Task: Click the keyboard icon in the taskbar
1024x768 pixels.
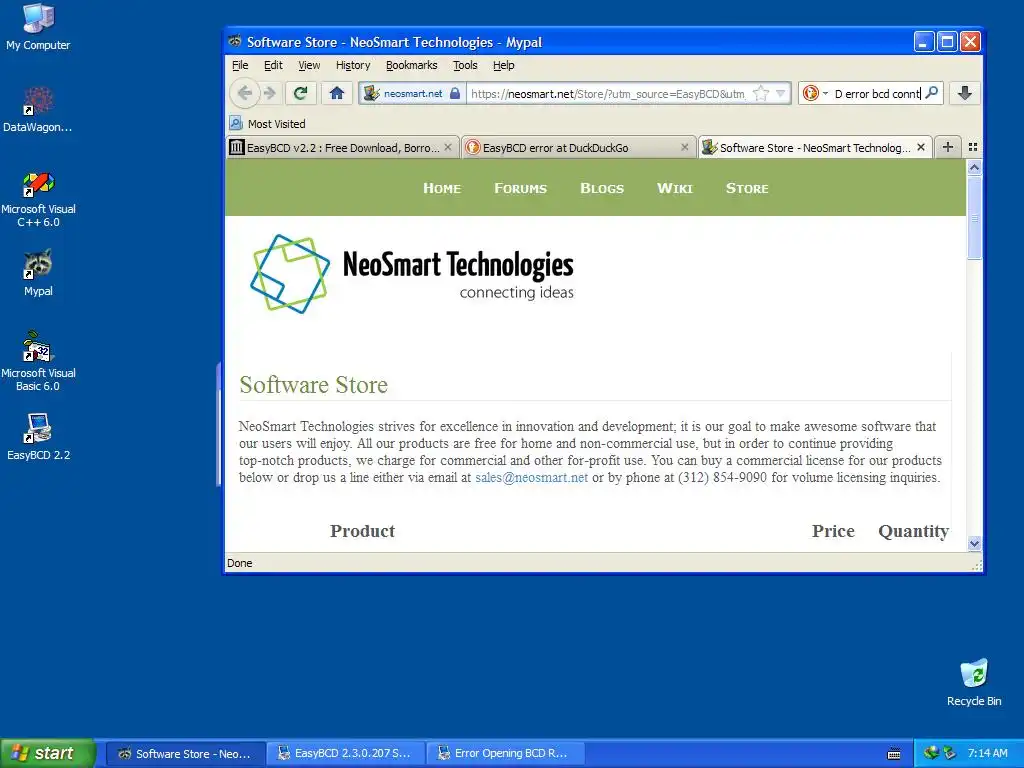Action: click(894, 754)
